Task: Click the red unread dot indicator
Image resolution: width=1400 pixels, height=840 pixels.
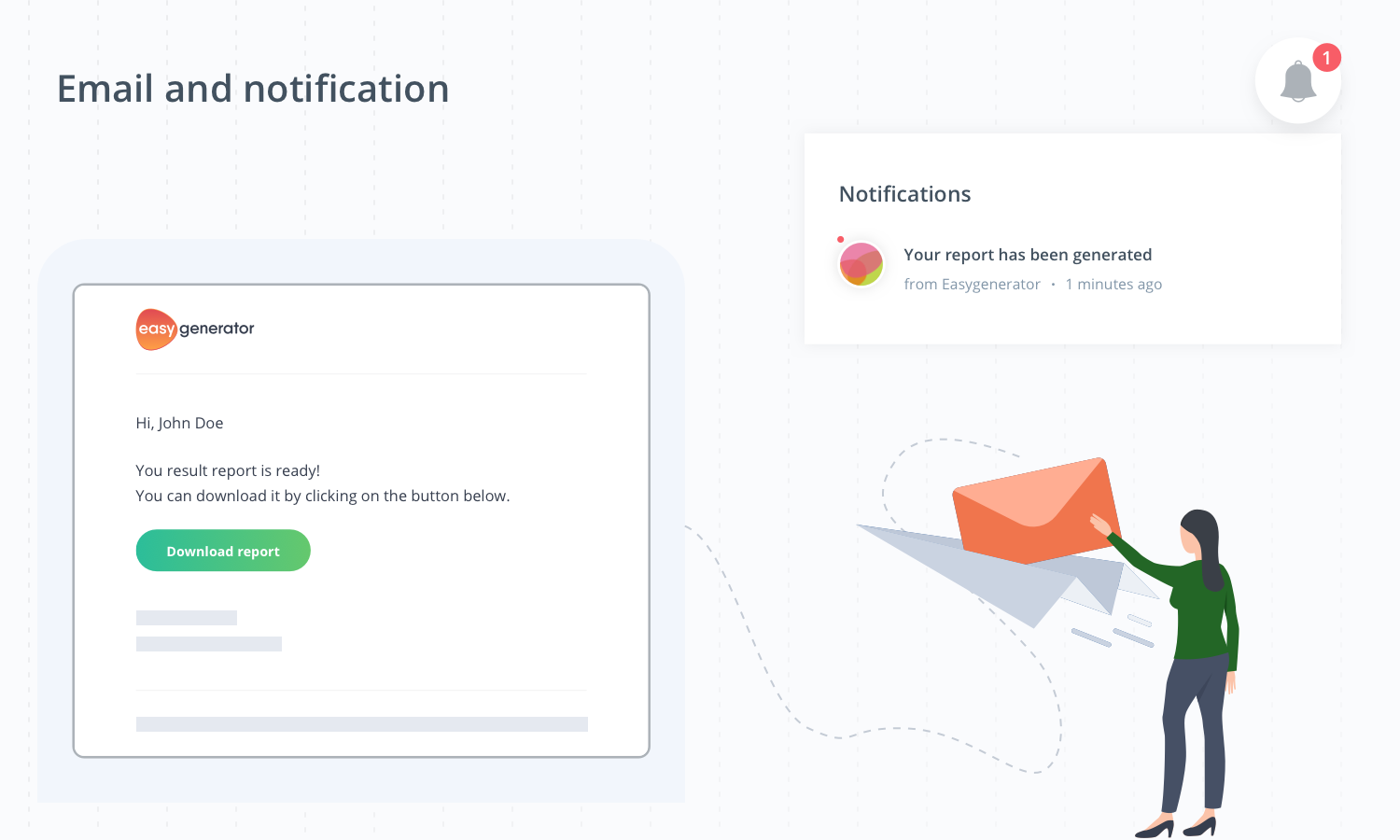Action: tap(840, 240)
